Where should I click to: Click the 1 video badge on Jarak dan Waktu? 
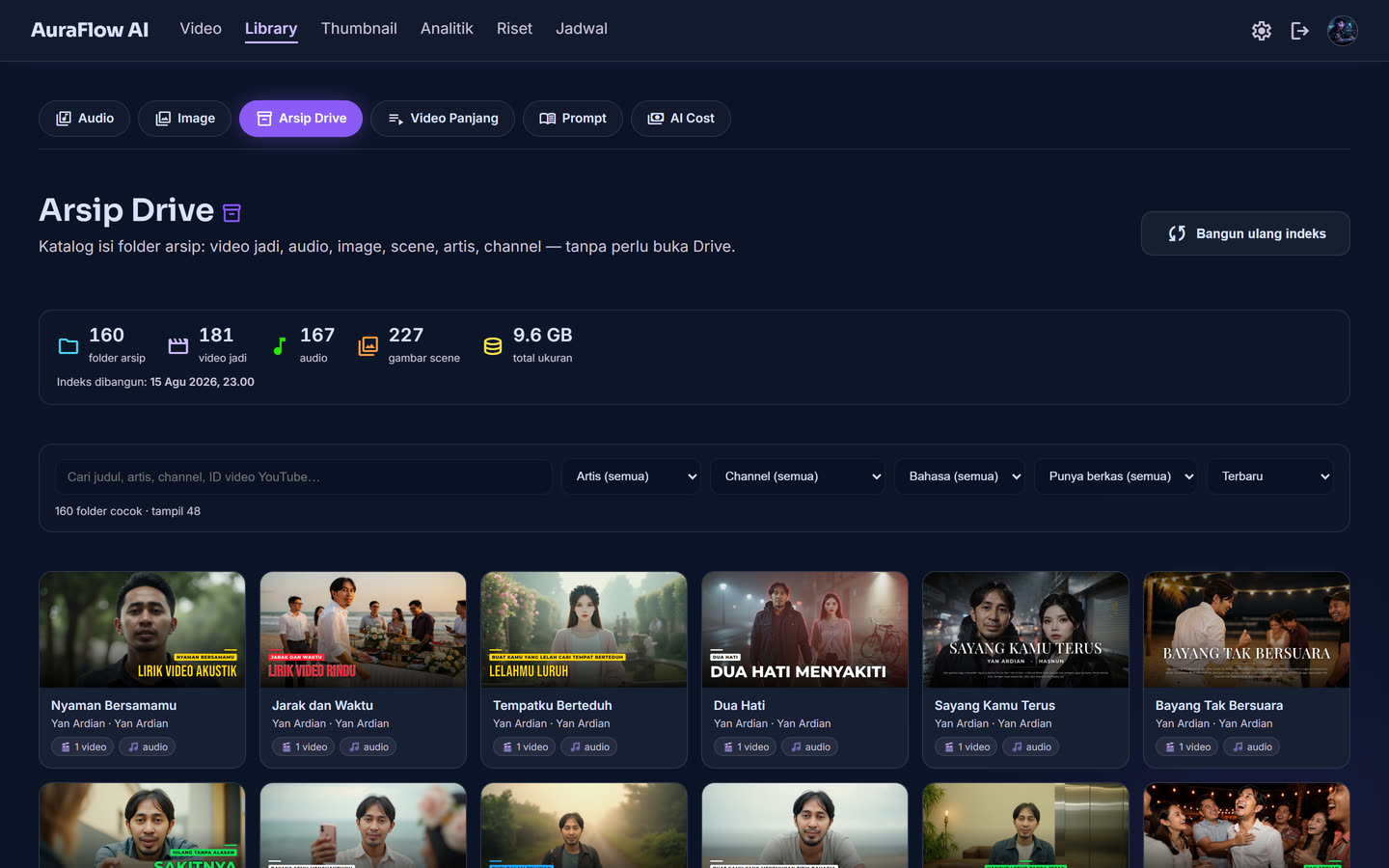[x=304, y=746]
